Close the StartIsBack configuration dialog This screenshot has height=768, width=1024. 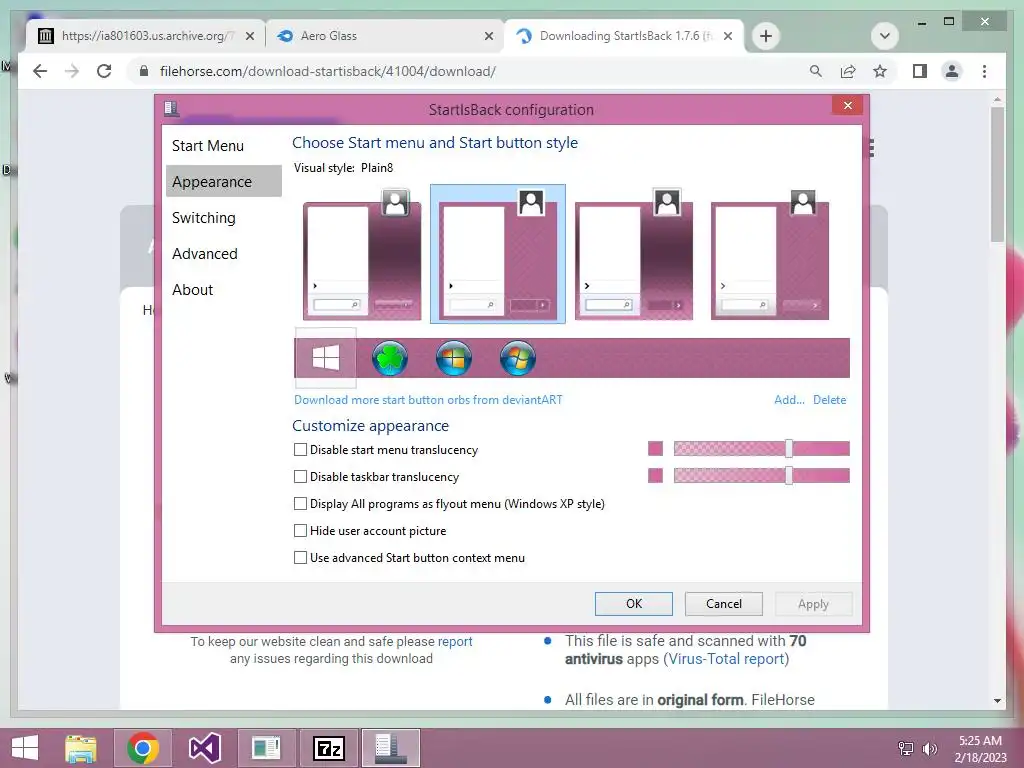[x=848, y=105]
